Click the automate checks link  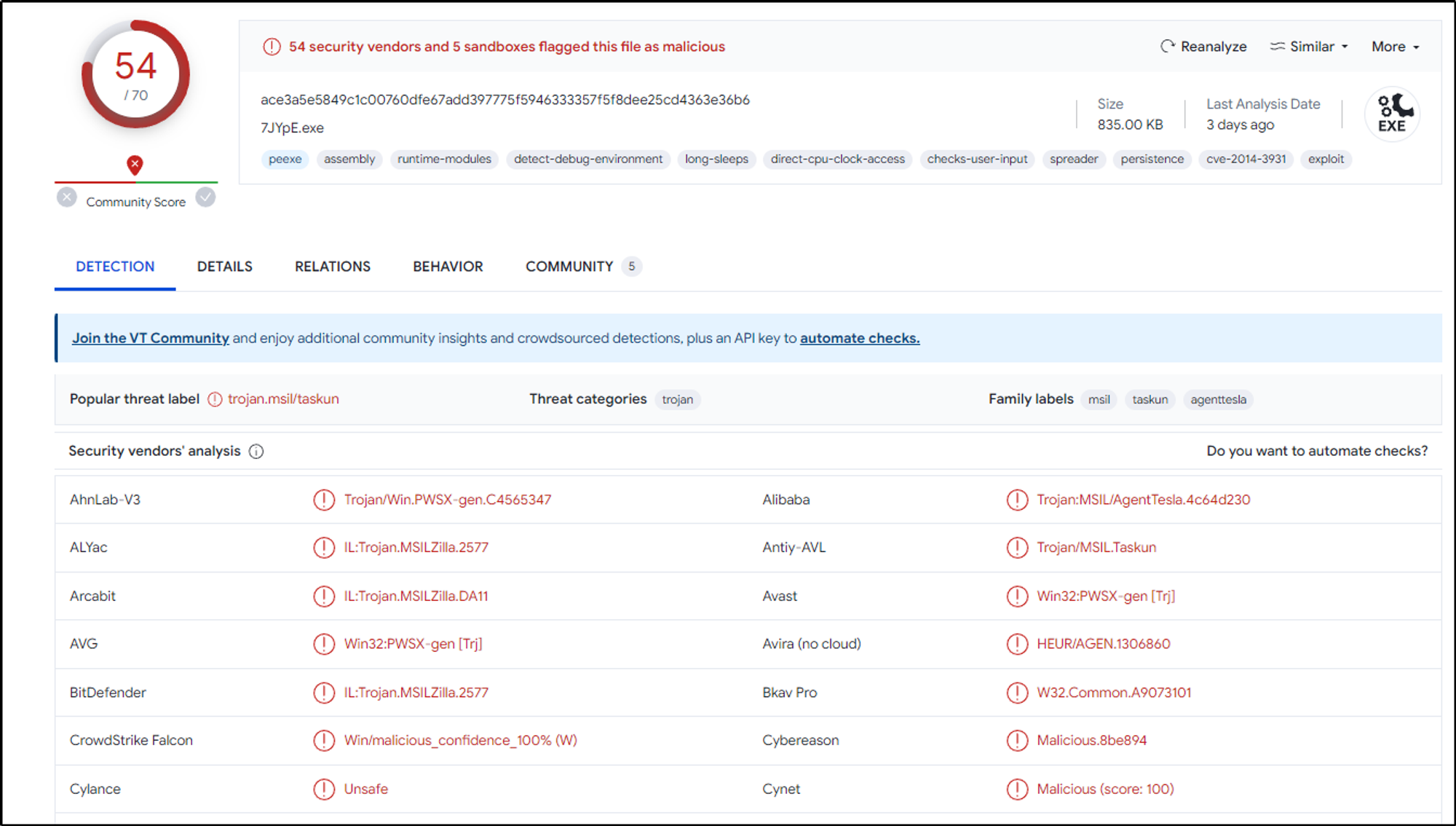(x=859, y=338)
